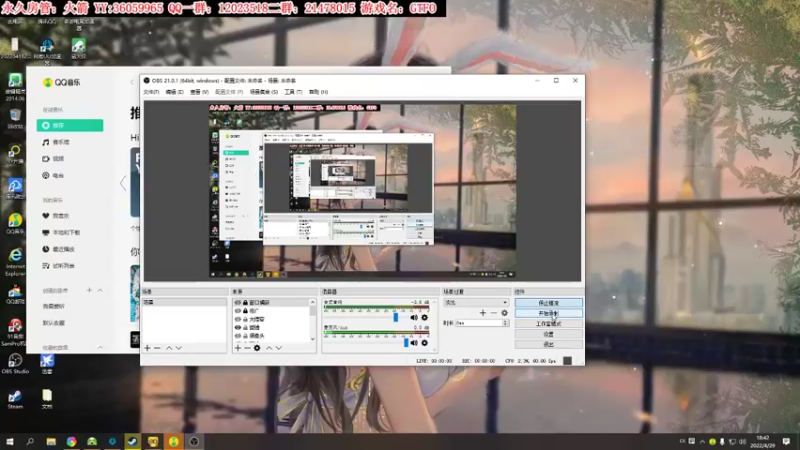The width and height of the screenshot is (800, 450).
Task: Open my favorites heart item in QQ Music
Action: pos(56,216)
